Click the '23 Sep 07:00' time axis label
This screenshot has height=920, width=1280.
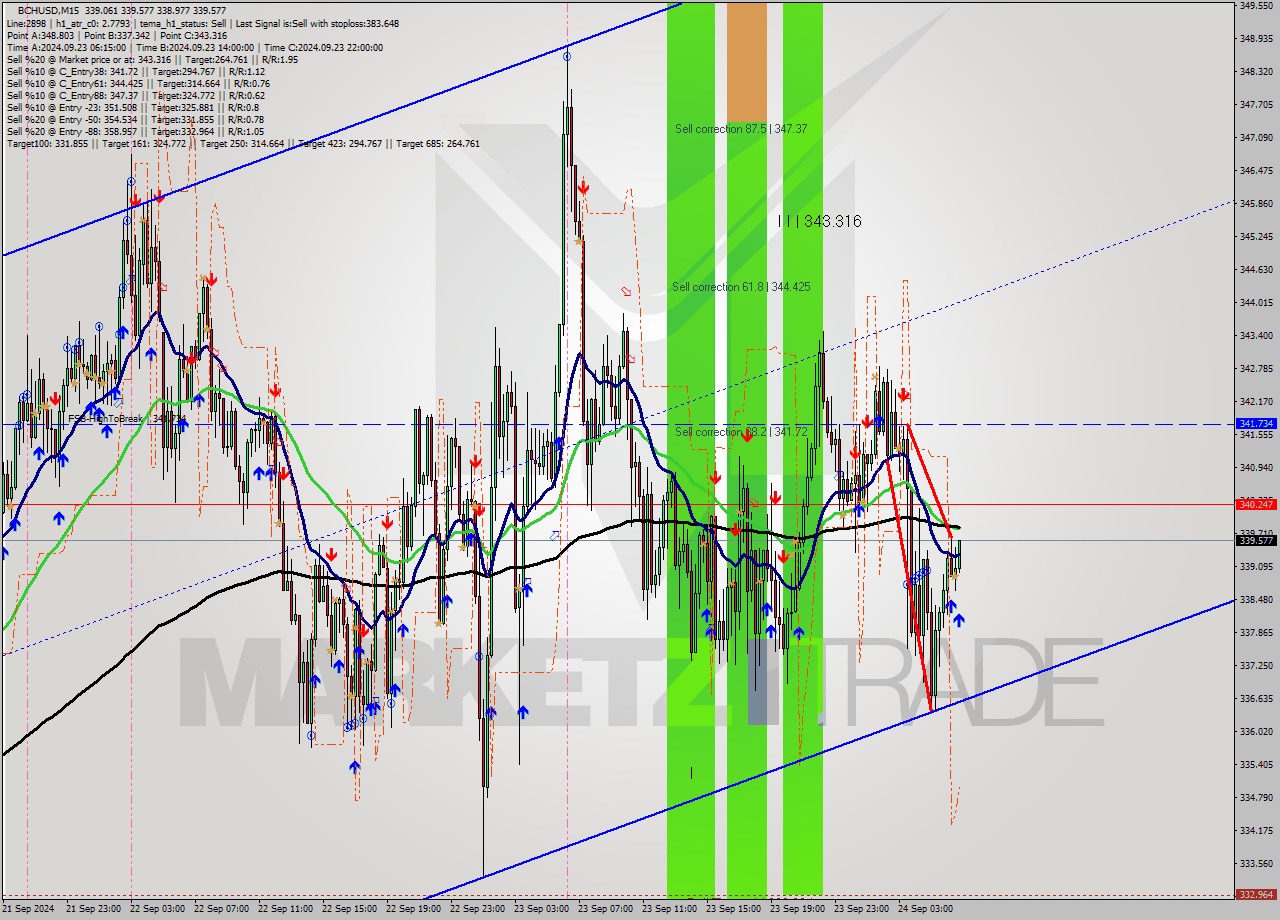pos(605,909)
